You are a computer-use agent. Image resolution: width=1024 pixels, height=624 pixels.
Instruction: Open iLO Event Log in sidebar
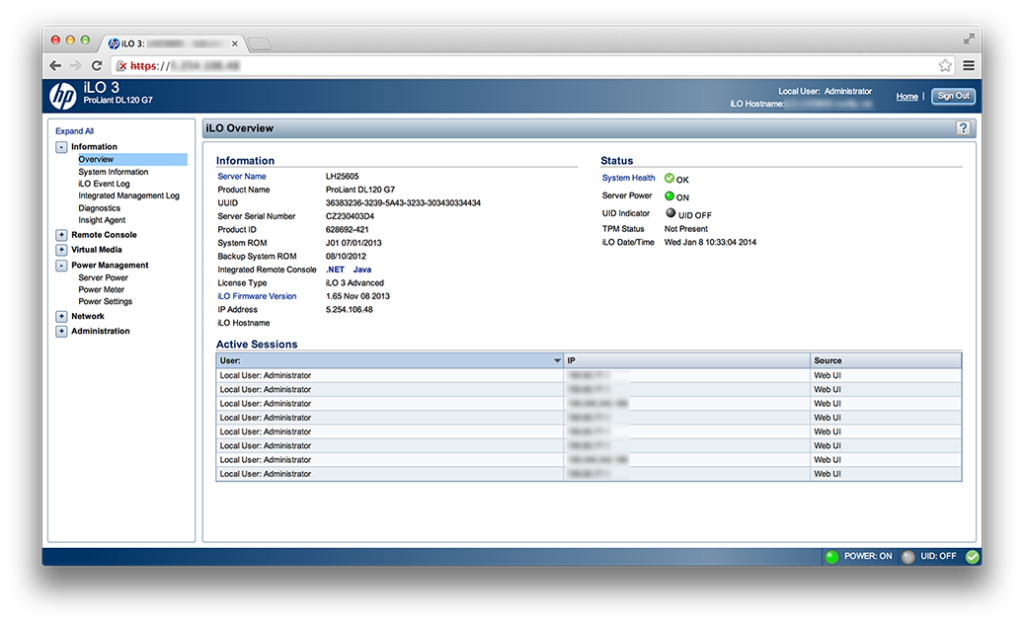pyautogui.click(x=104, y=184)
